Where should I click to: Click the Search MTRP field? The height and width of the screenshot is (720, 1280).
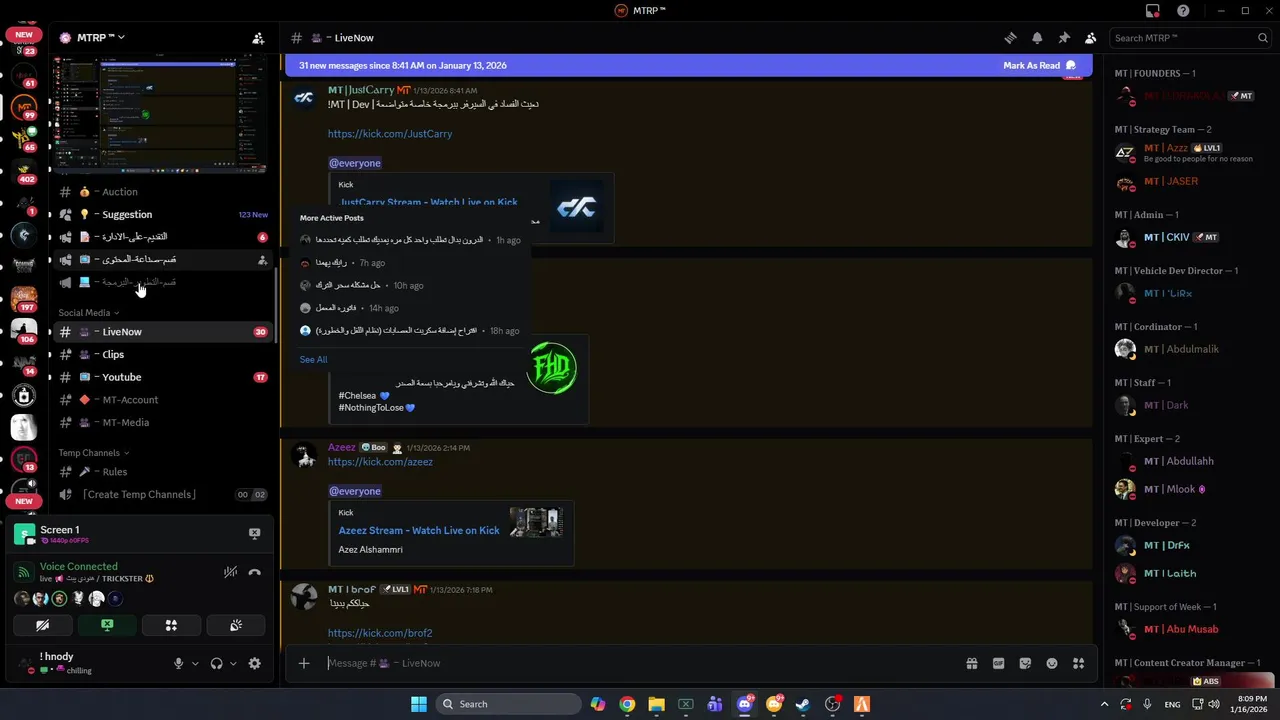tap(1191, 38)
